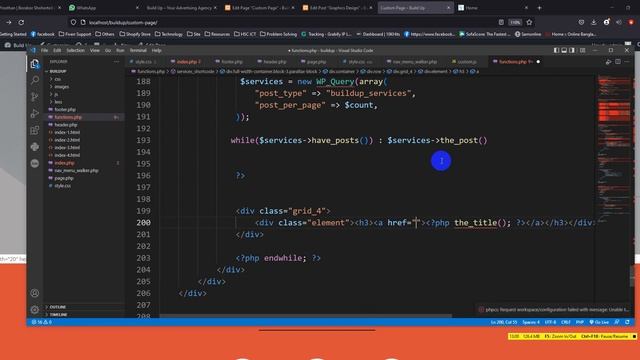The image size is (640, 360).
Task: Open the Manage gear in VS Code
Action: click(x=35, y=310)
